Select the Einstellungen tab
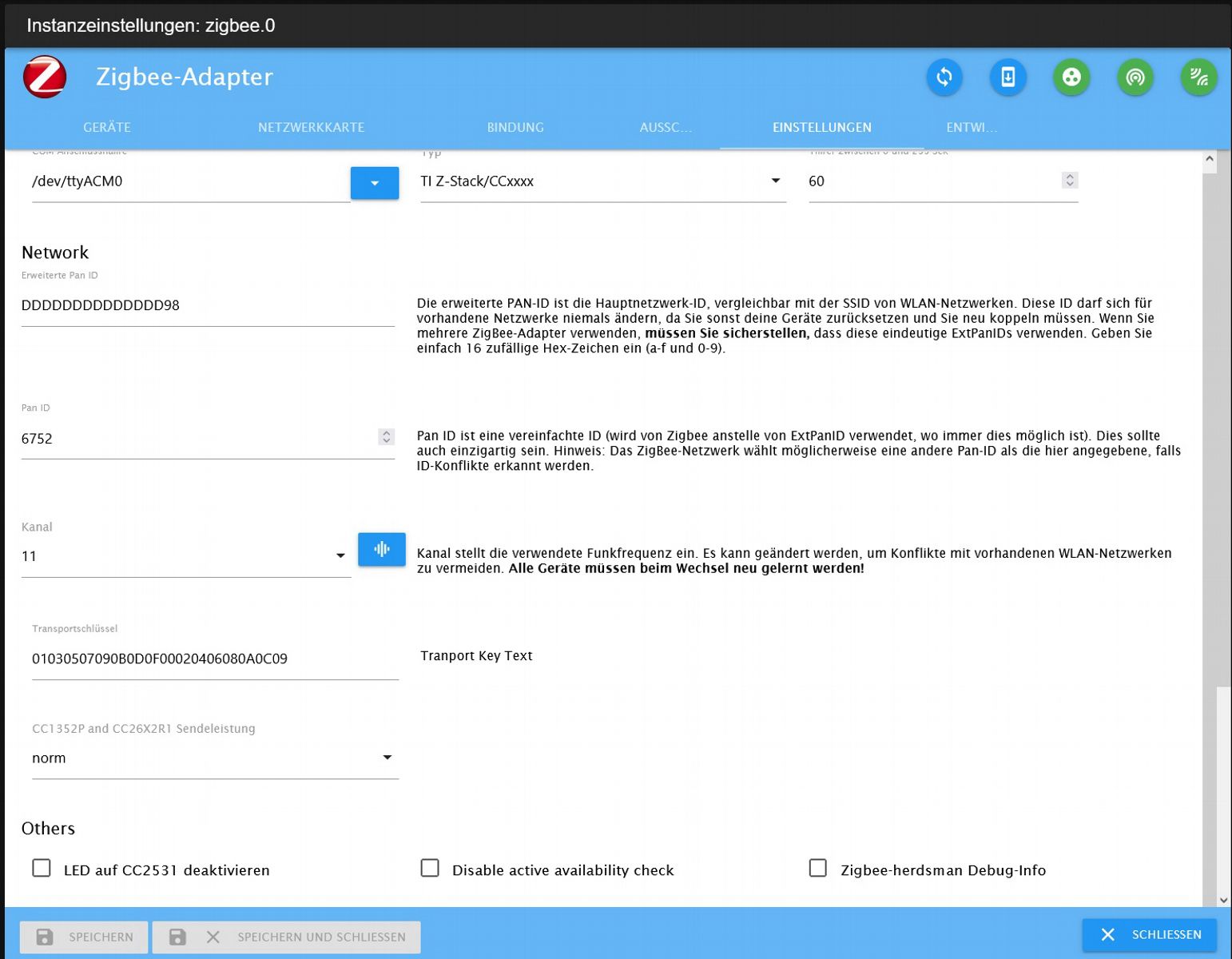This screenshot has height=959, width=1232. [x=822, y=127]
